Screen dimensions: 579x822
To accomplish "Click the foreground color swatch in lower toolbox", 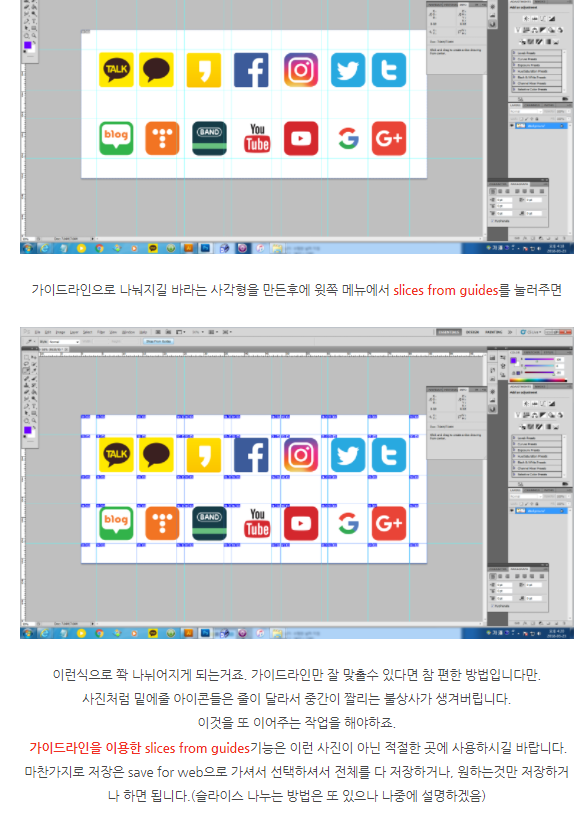I will tap(28, 430).
